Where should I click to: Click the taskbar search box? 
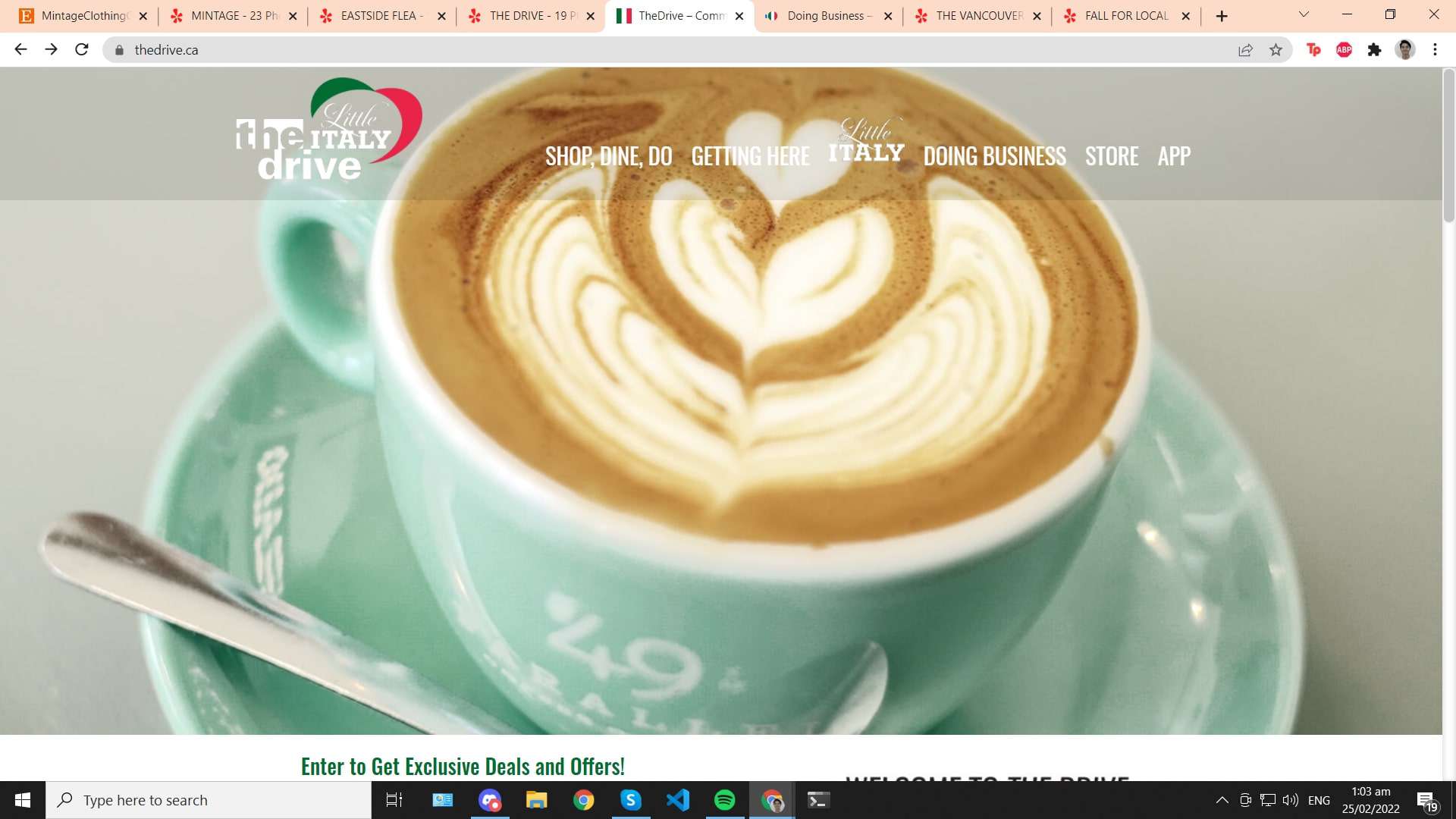coord(209,800)
